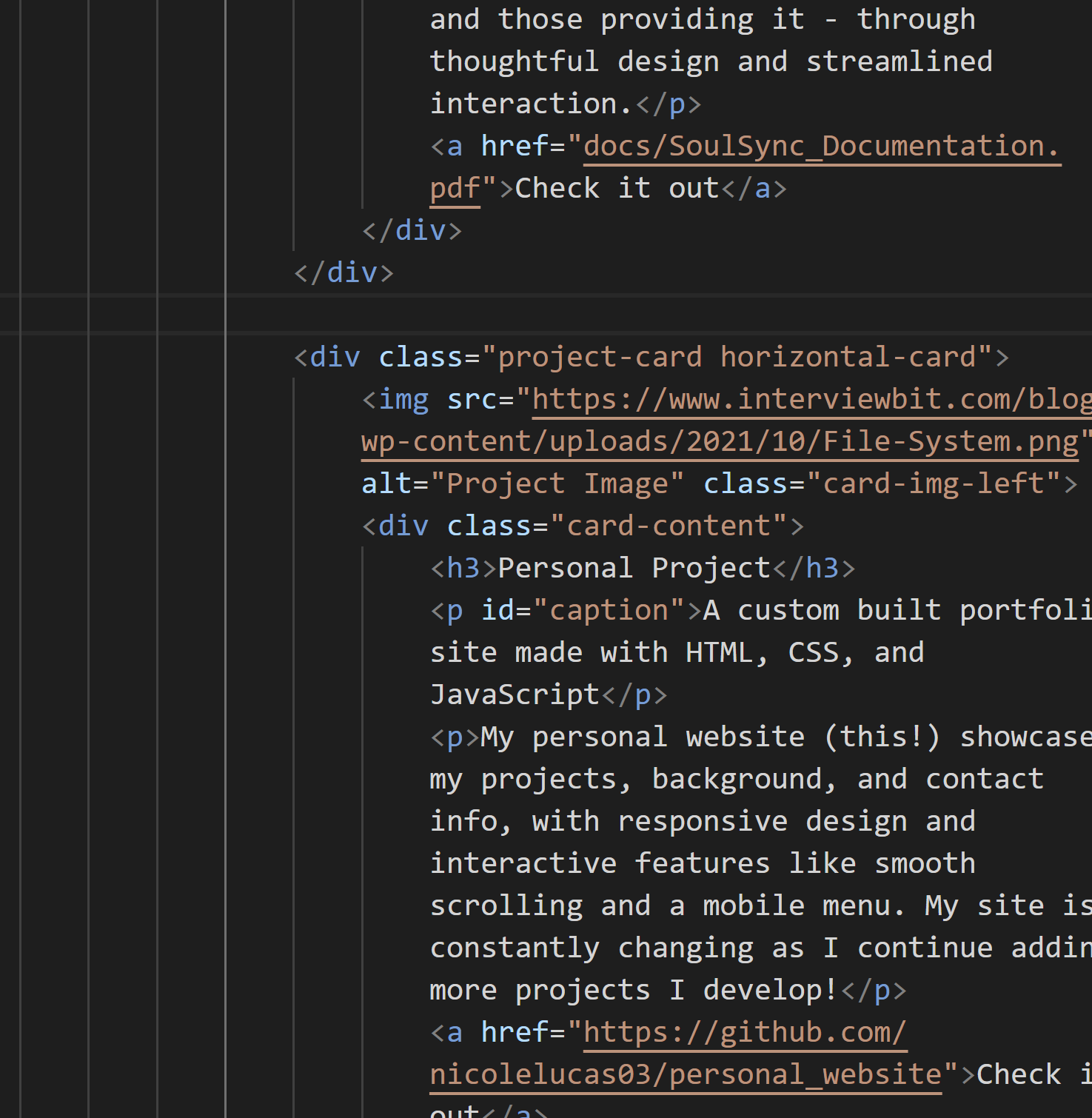Image resolution: width=1092 pixels, height=1118 pixels.
Task: Click the paragraph starting 'My personal website'
Action: click(666, 736)
